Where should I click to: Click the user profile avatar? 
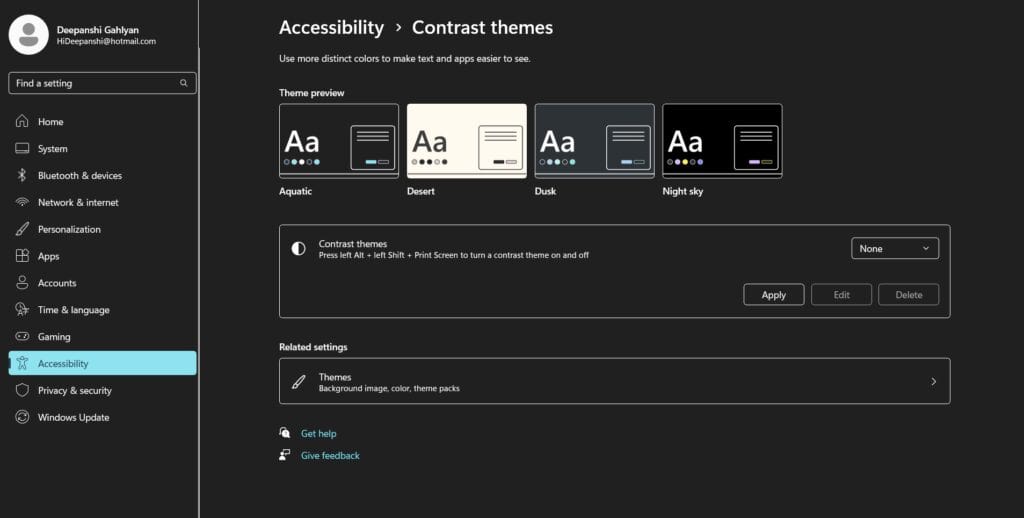(x=28, y=35)
